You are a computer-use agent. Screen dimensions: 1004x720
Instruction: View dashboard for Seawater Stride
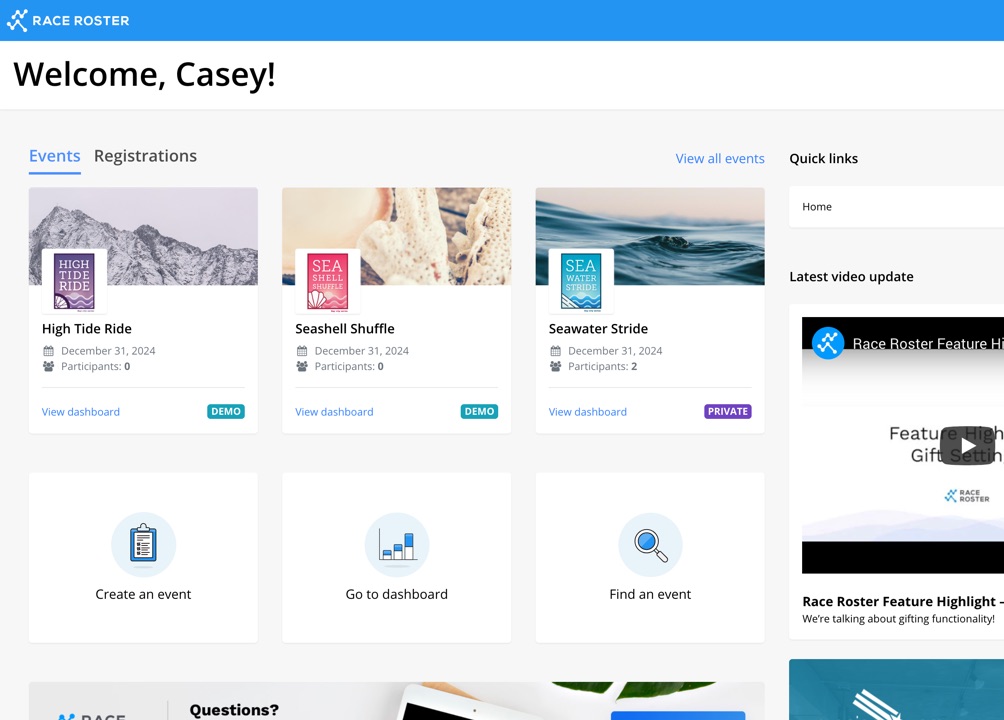pyautogui.click(x=588, y=412)
